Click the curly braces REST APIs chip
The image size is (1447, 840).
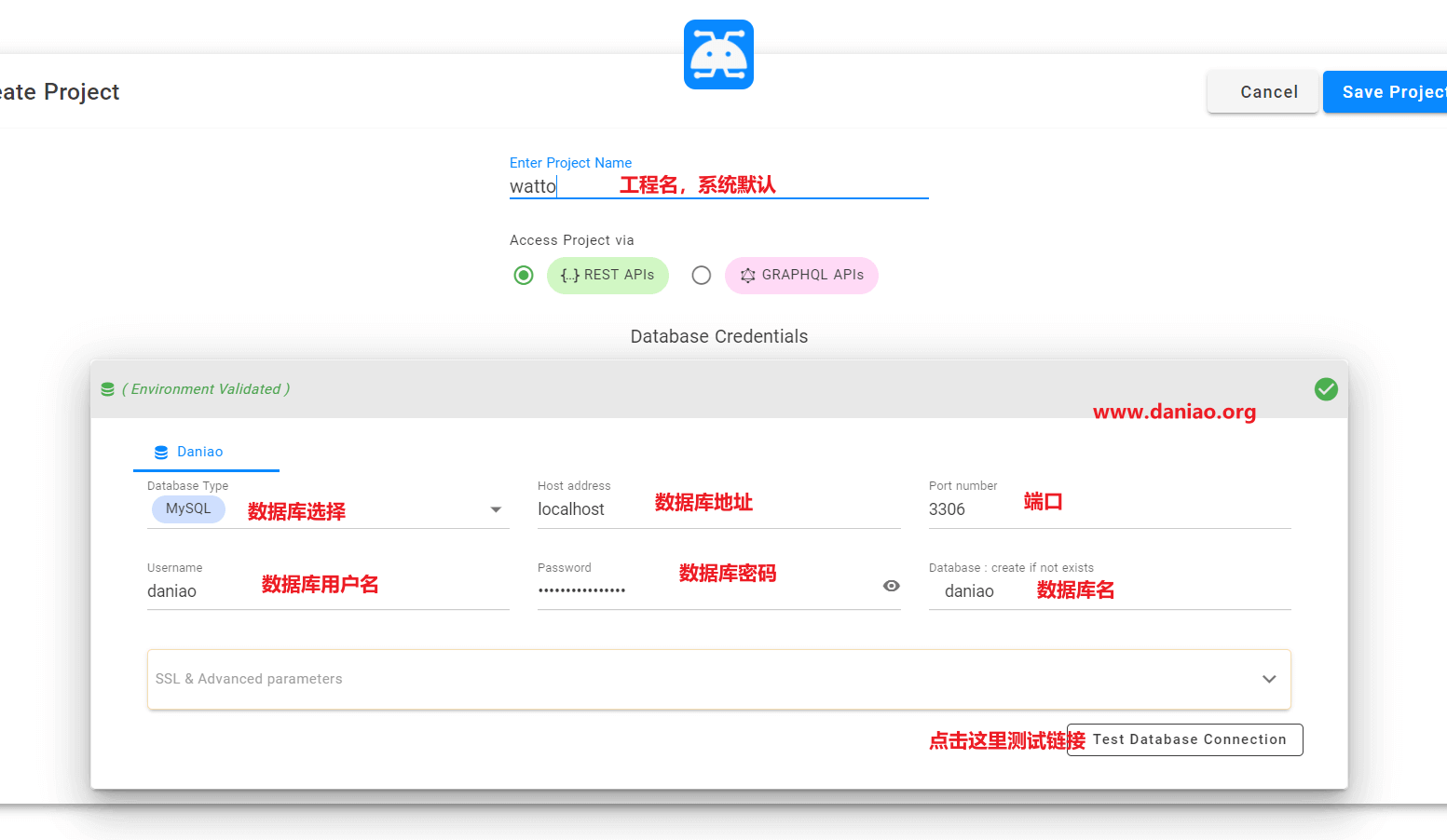tap(607, 276)
